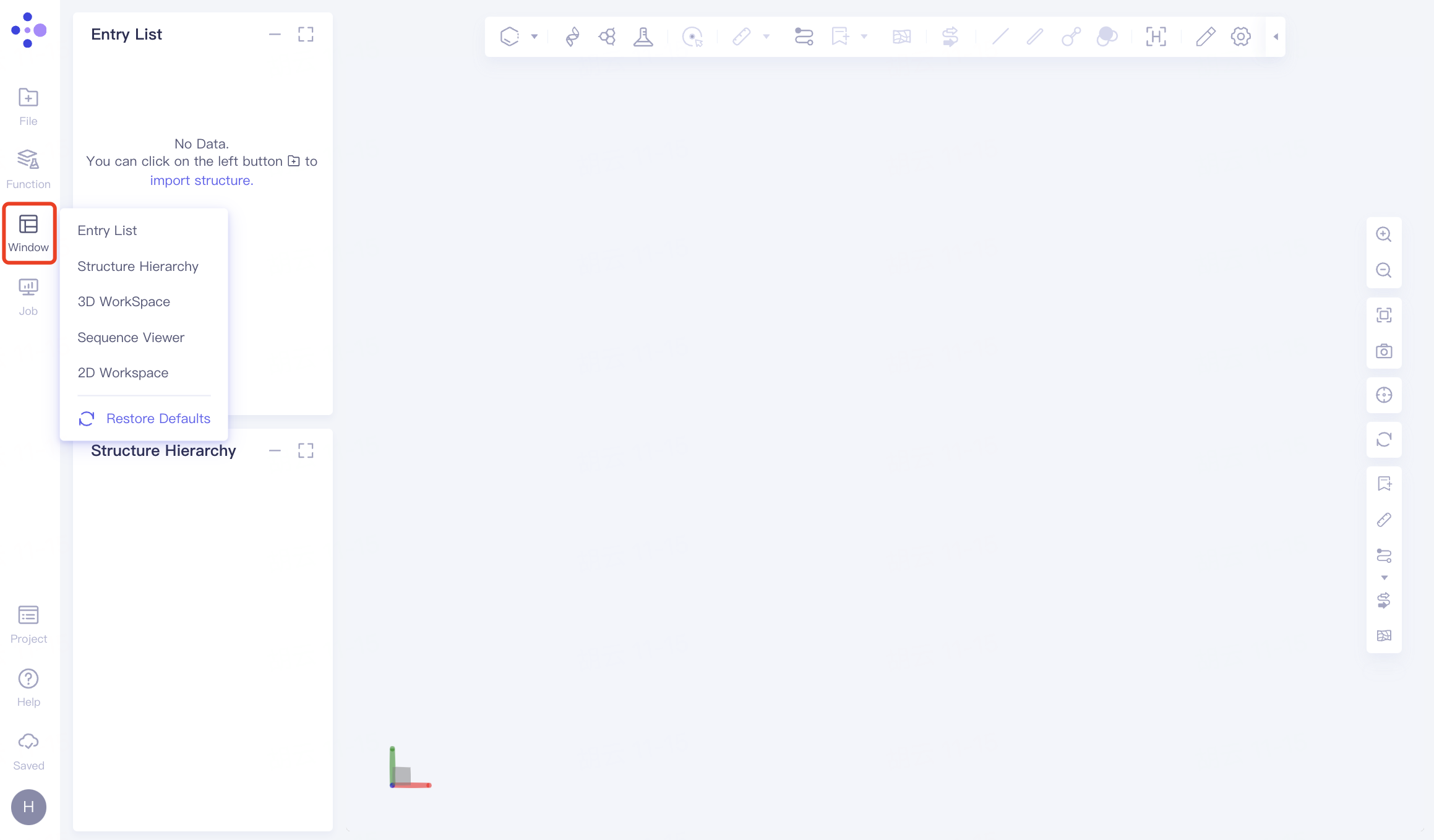
Task: Open the Job panel from the sidebar
Action: tap(28, 296)
